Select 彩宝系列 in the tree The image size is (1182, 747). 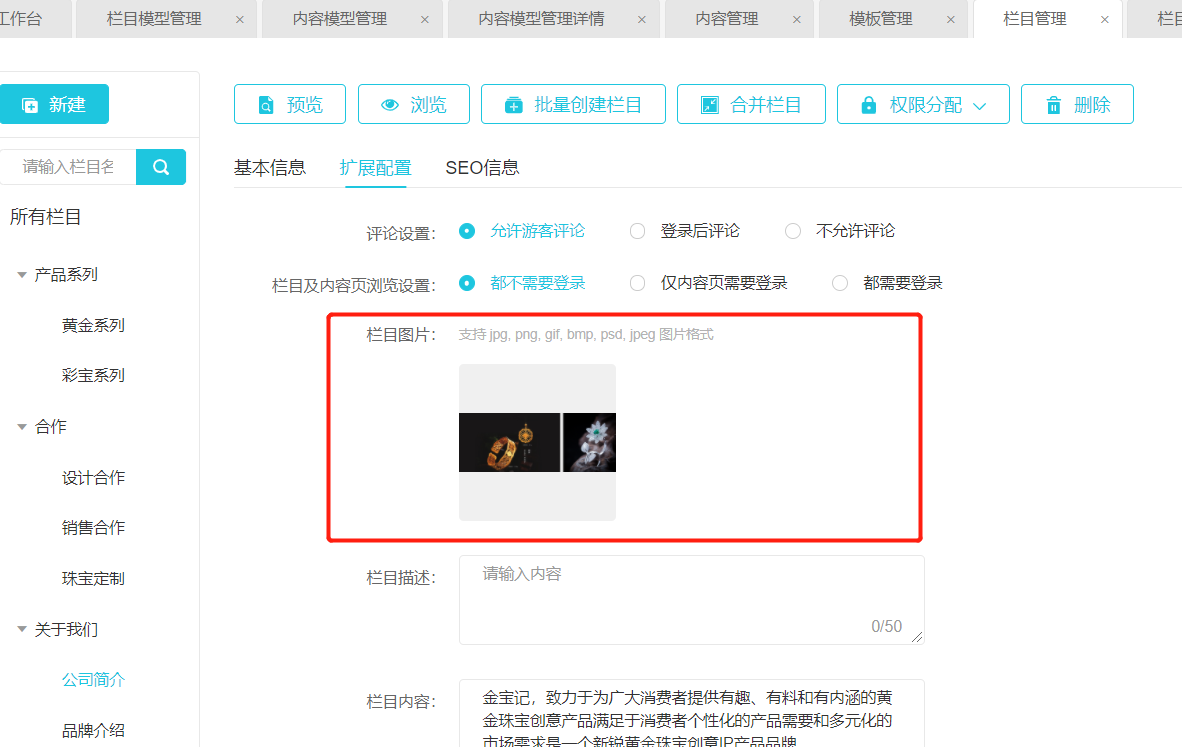click(x=93, y=375)
